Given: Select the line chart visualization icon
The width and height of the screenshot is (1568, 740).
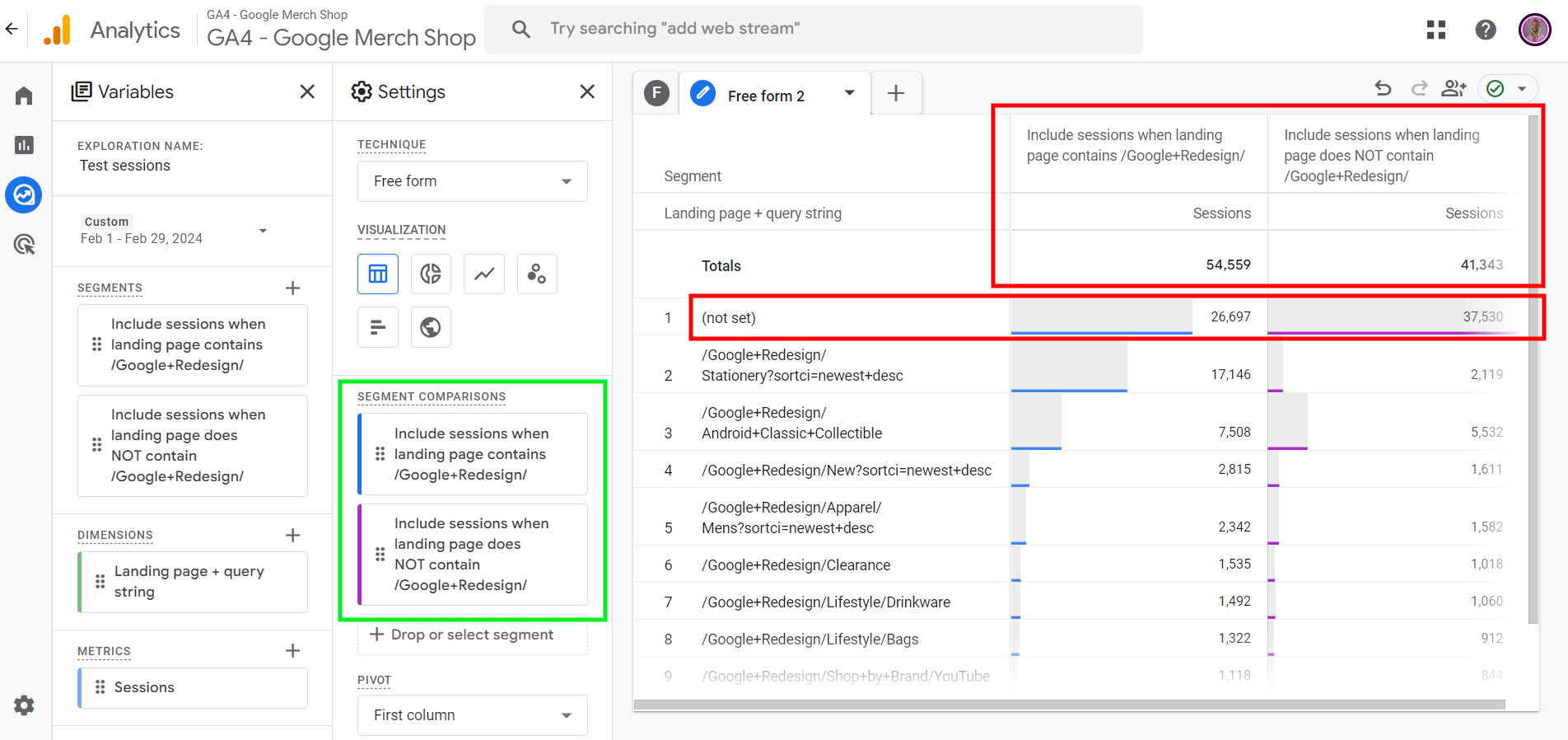Looking at the screenshot, I should (484, 274).
